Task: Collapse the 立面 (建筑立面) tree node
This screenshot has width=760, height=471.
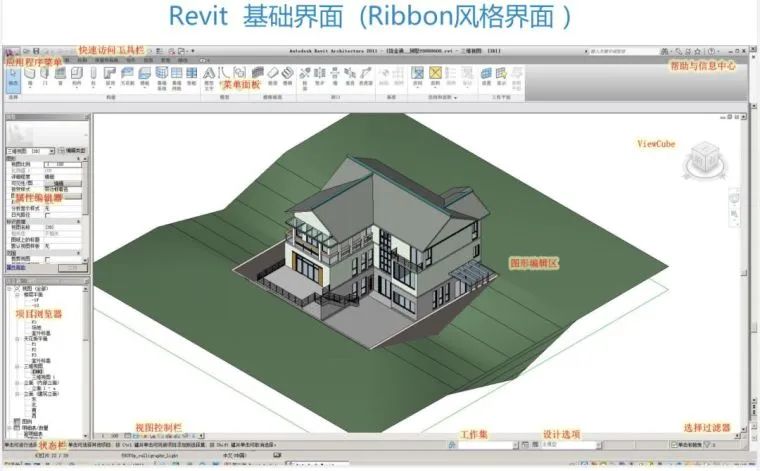Action: (x=17, y=394)
